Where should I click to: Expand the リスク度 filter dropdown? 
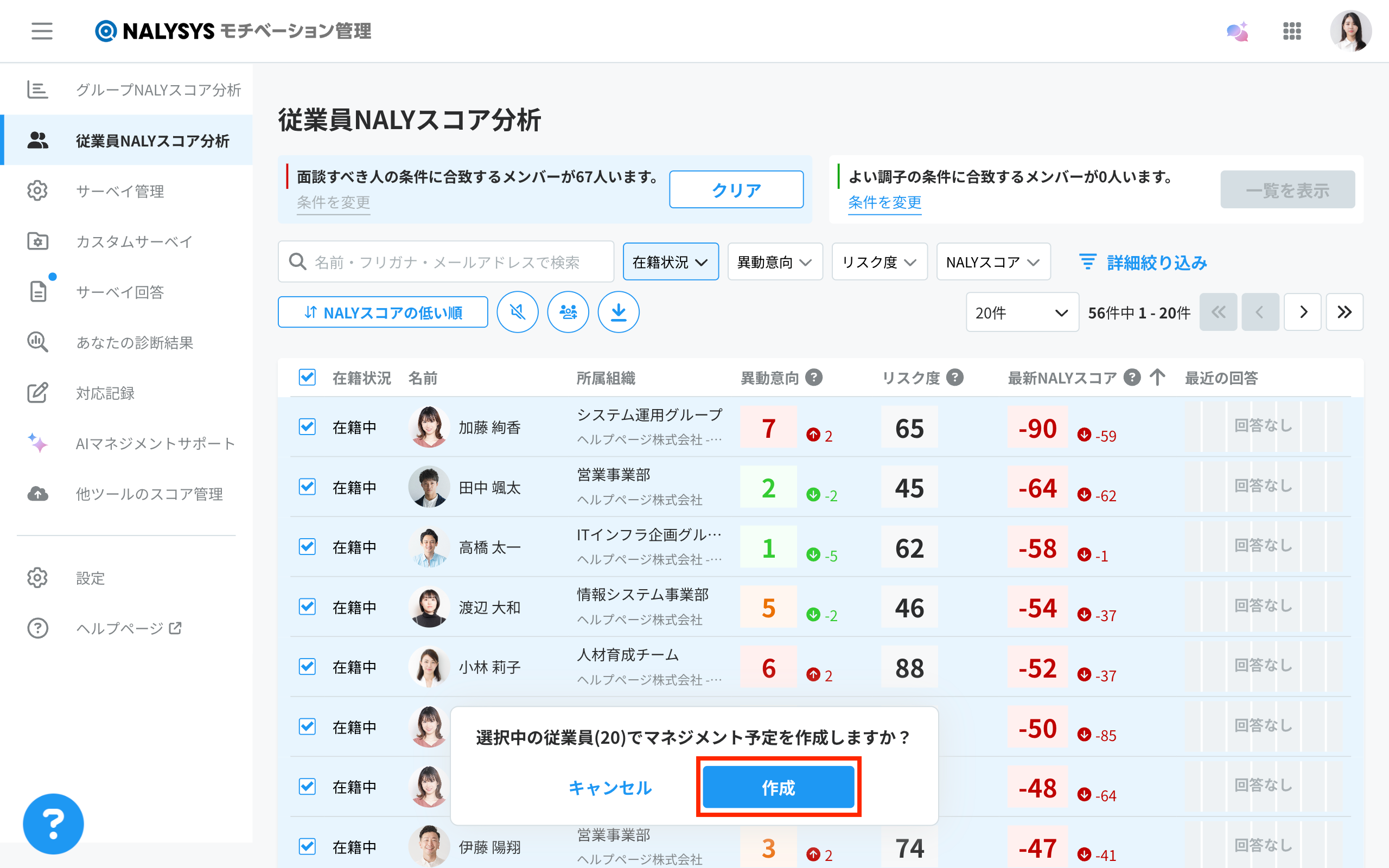tap(879, 263)
